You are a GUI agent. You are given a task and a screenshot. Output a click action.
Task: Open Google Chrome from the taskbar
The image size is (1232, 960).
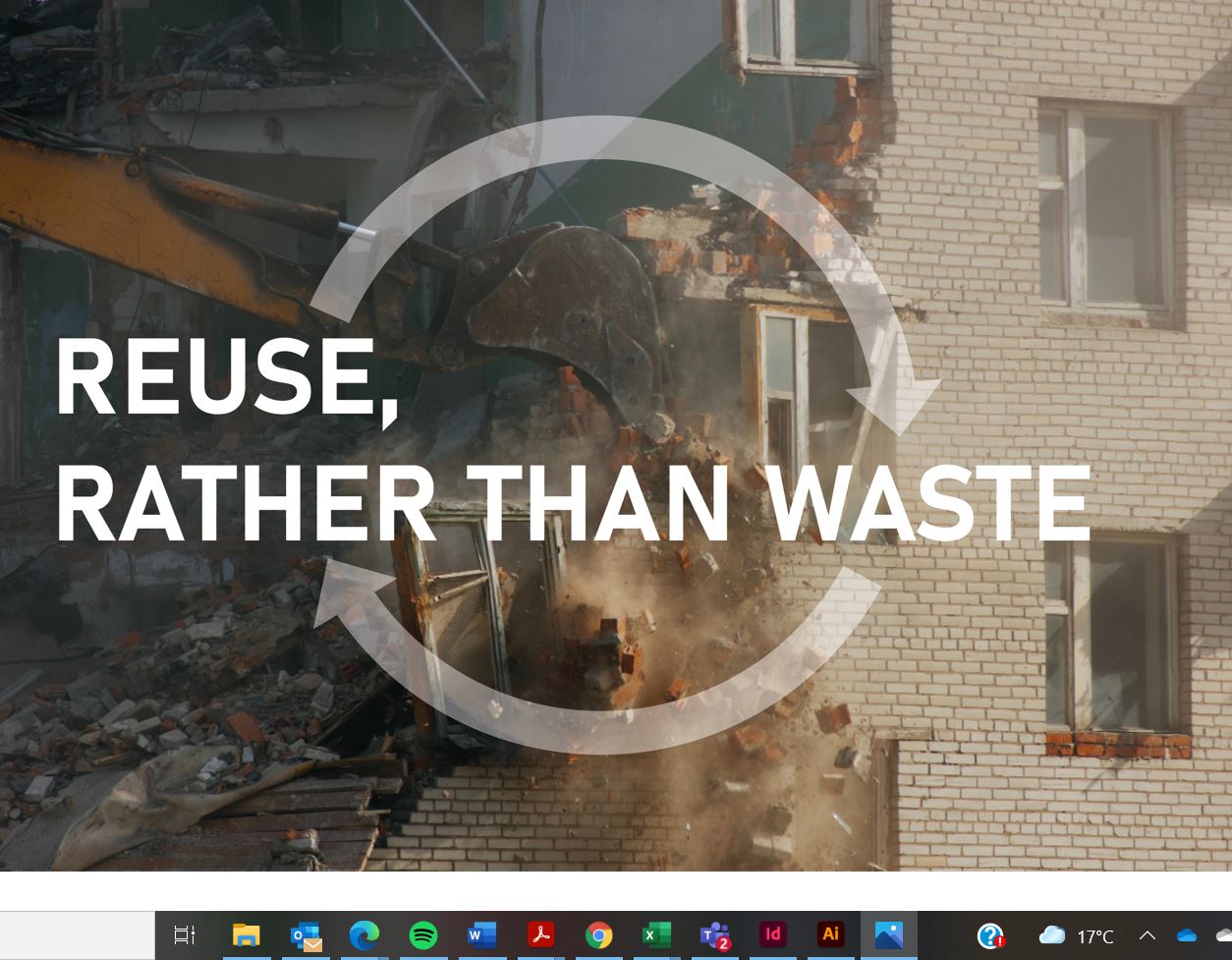click(x=599, y=935)
